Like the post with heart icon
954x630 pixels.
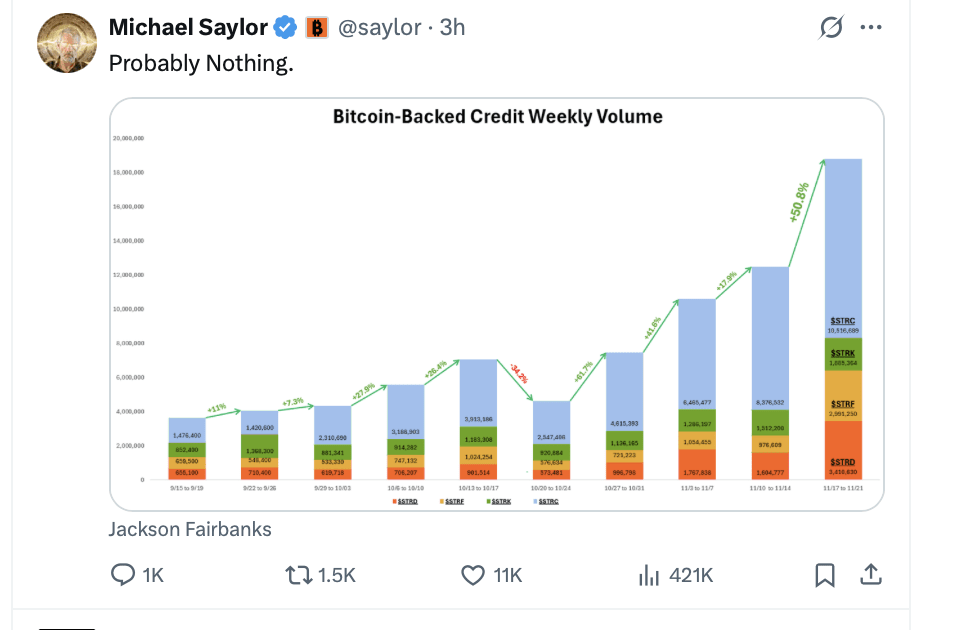pyautogui.click(x=472, y=575)
